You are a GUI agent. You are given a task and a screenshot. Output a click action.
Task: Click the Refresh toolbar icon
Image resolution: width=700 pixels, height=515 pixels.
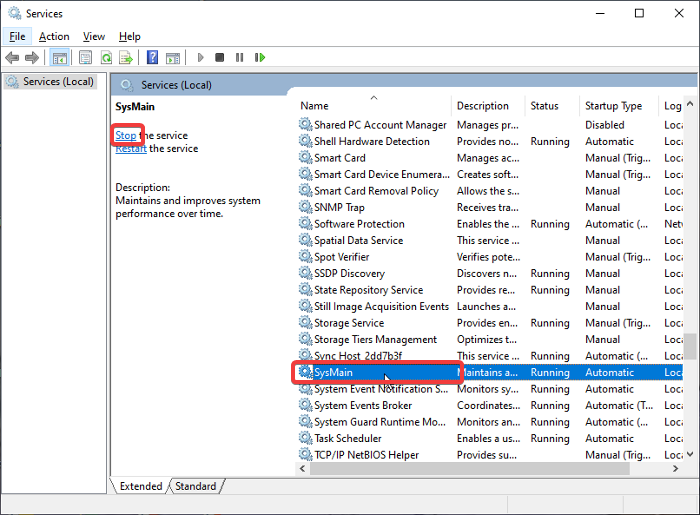point(106,58)
